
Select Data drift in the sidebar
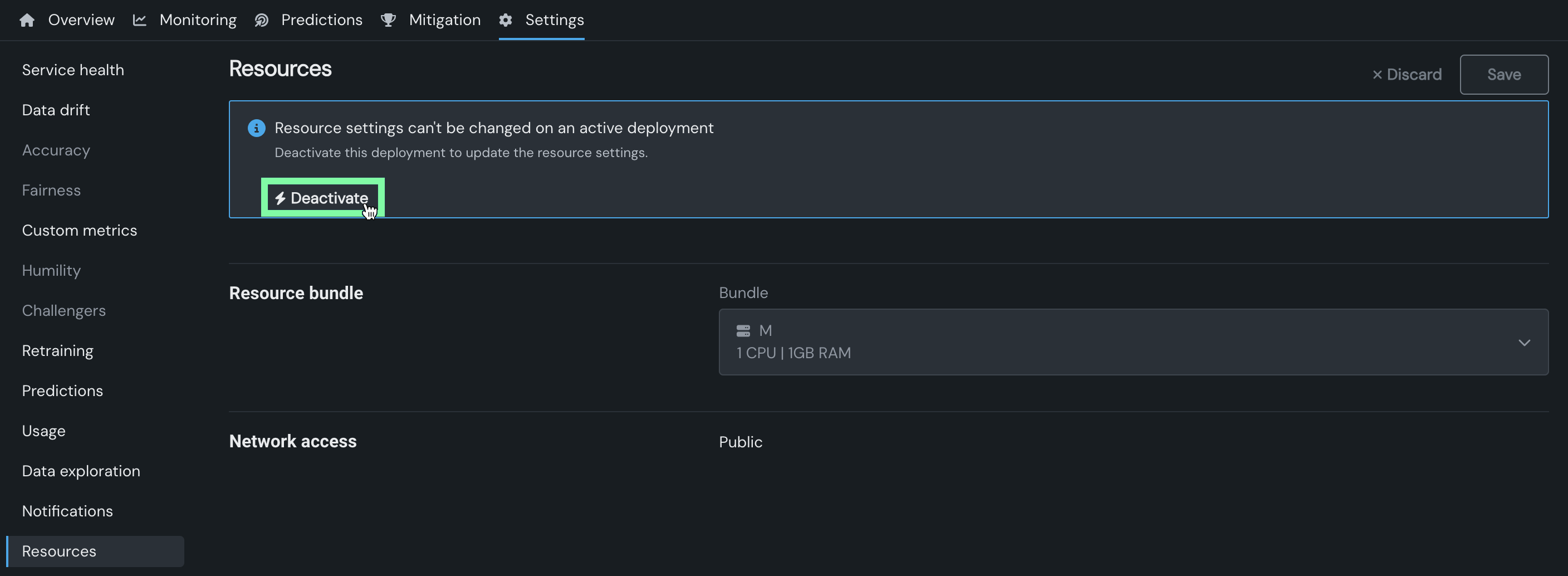click(56, 110)
